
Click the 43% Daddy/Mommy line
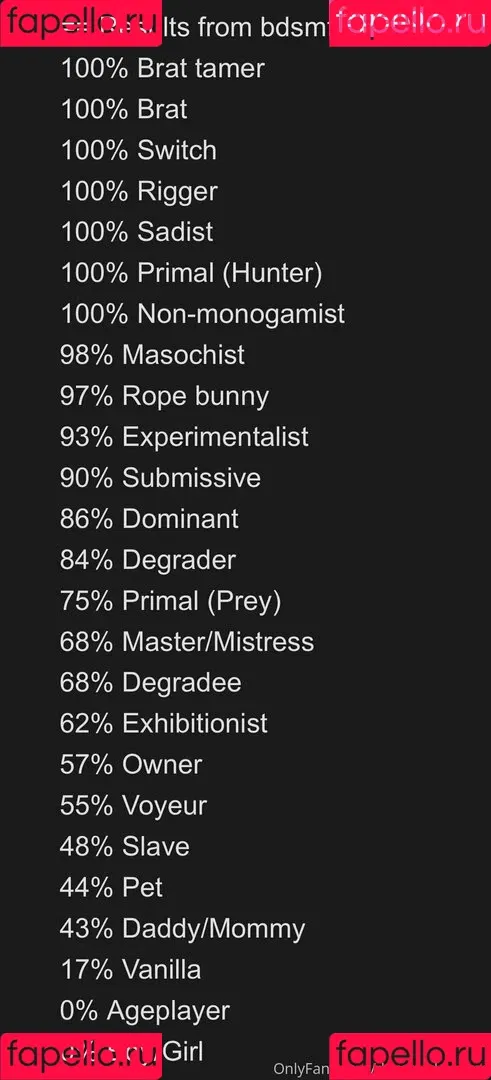(x=182, y=930)
